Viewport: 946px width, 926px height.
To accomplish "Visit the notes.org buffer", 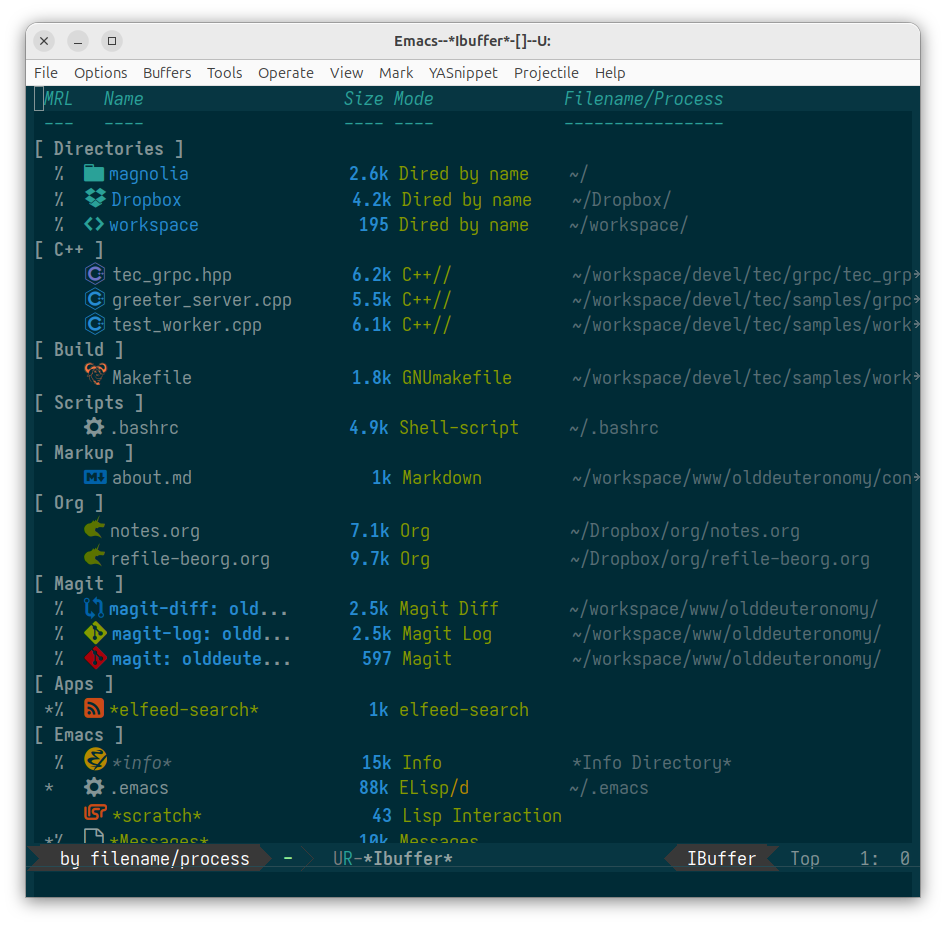I will pyautogui.click(x=155, y=531).
